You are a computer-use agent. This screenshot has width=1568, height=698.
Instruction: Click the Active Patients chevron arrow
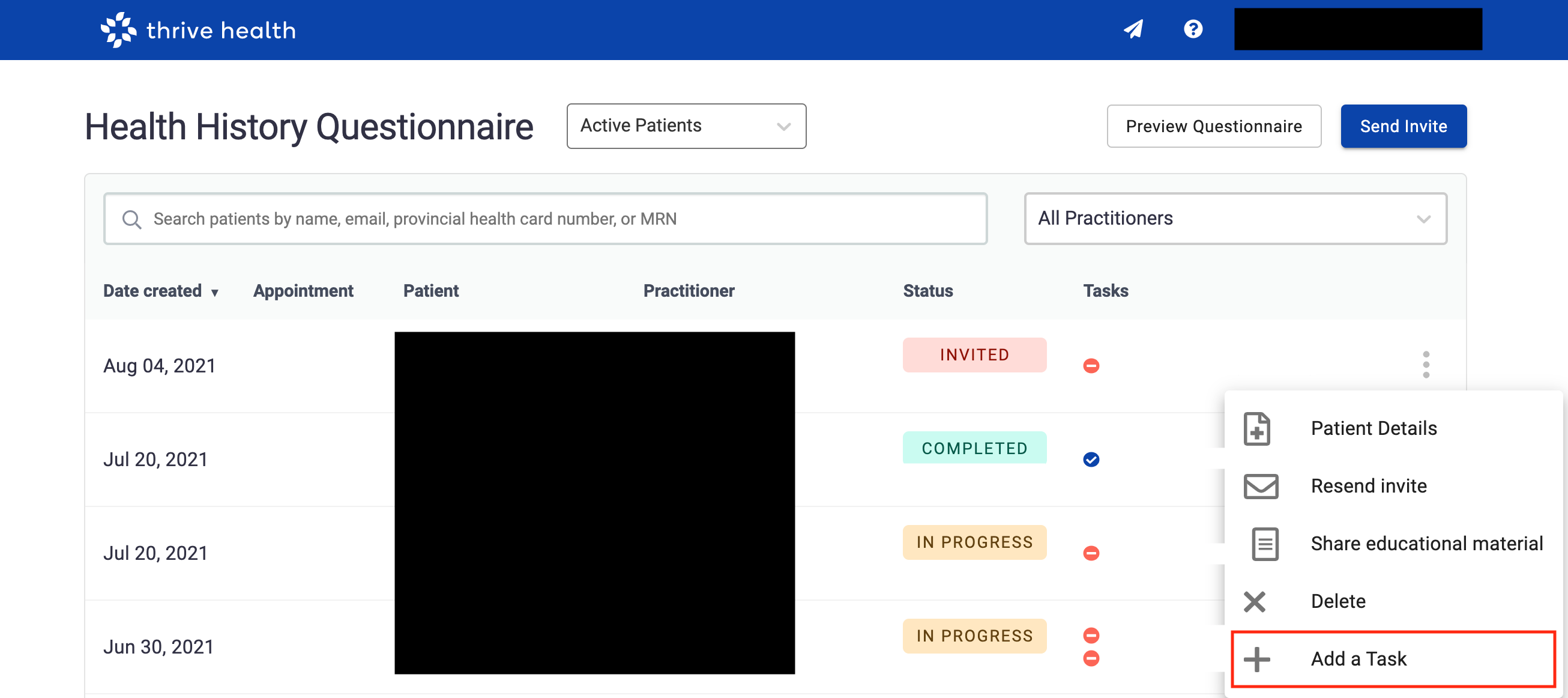point(784,127)
